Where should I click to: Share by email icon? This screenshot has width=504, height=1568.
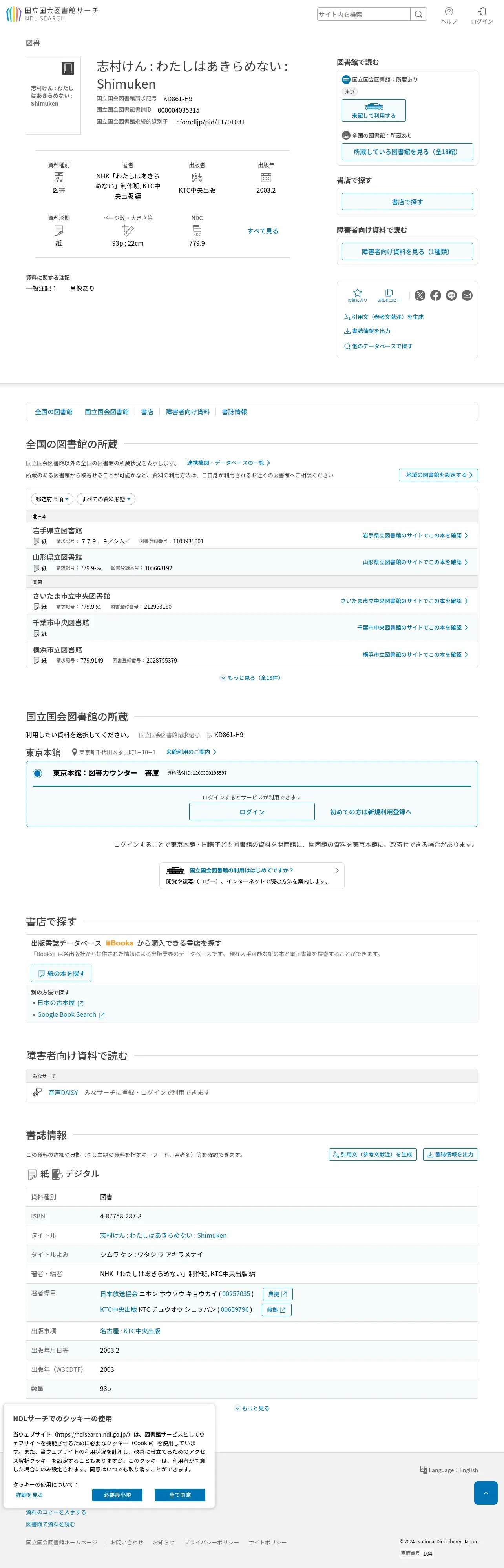pyautogui.click(x=467, y=295)
